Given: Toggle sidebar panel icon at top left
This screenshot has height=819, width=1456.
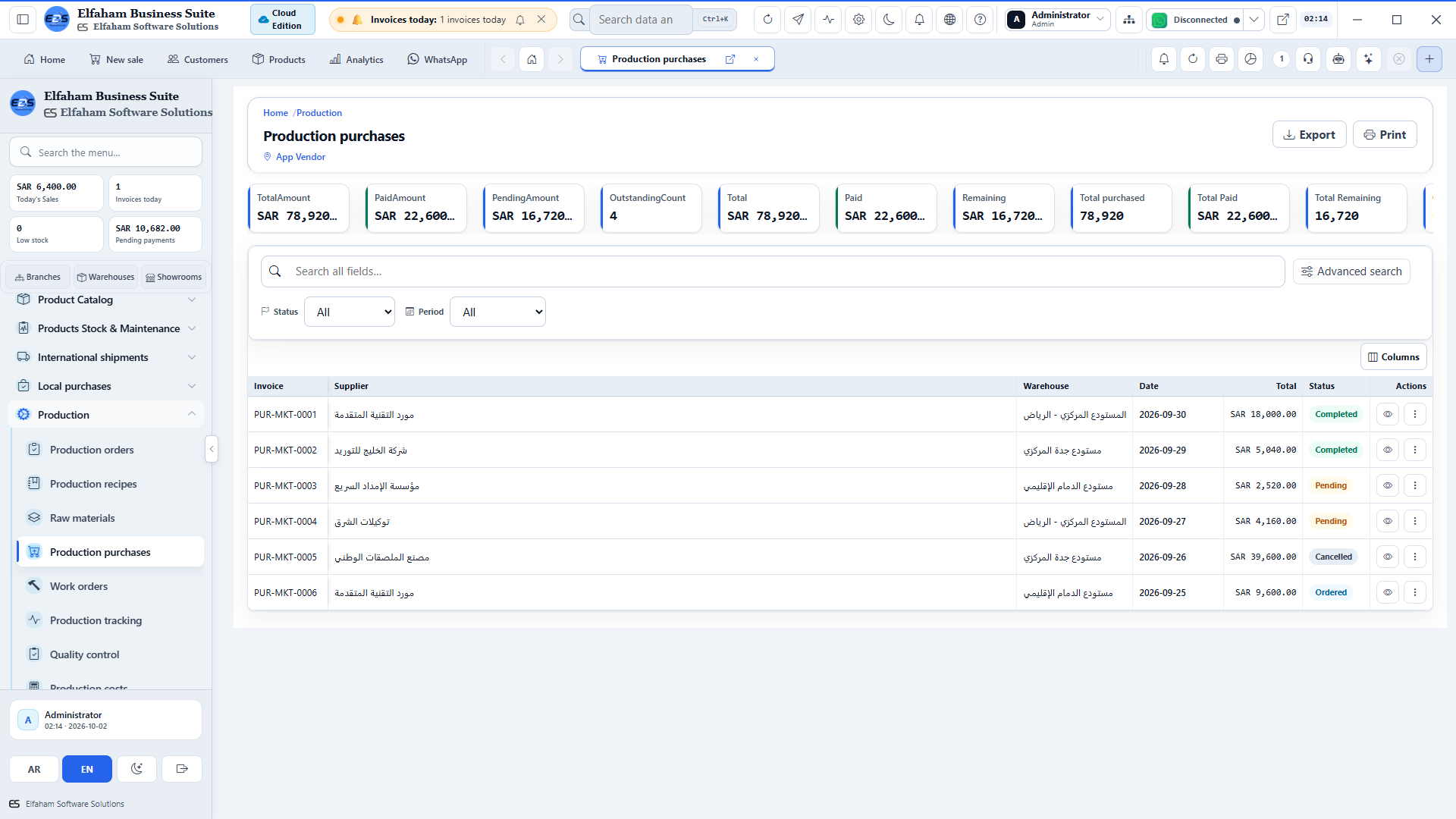Looking at the screenshot, I should pos(23,20).
